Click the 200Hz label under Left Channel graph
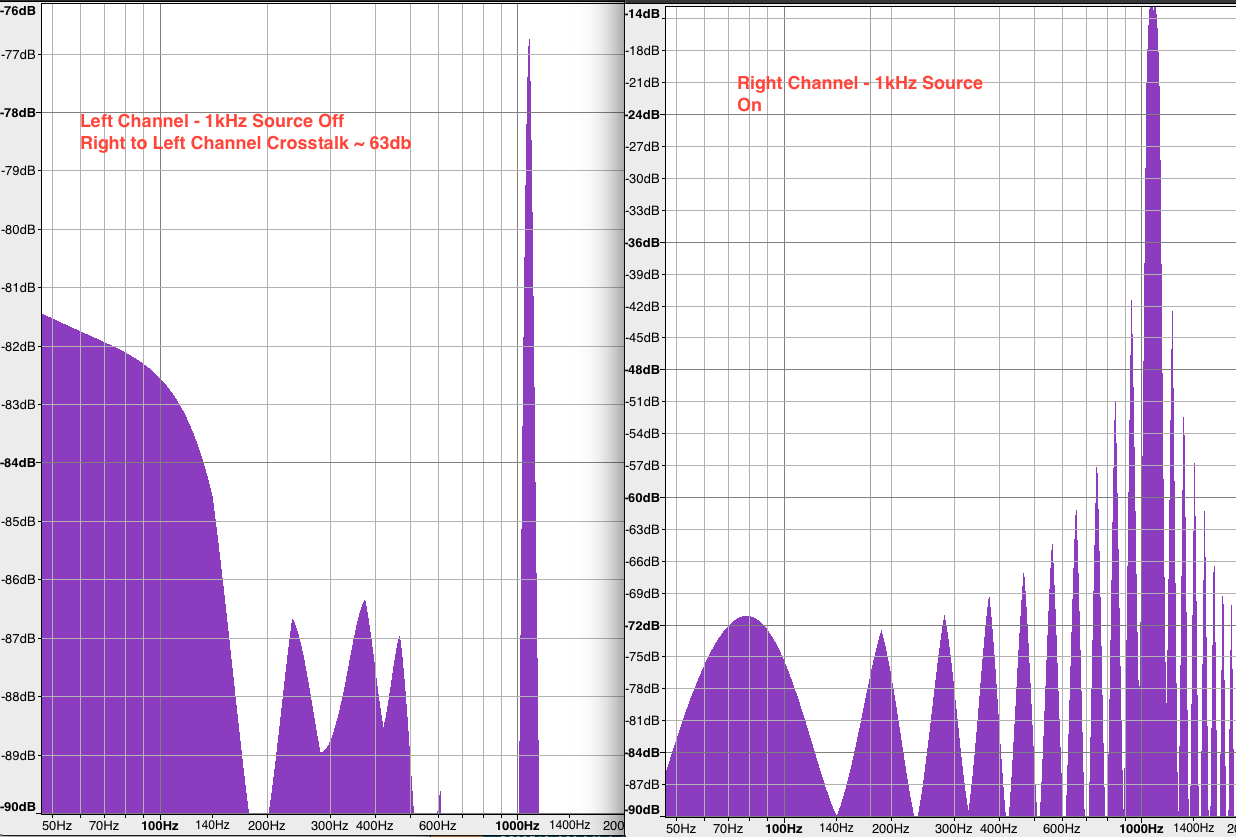The width and height of the screenshot is (1236, 837). click(x=268, y=826)
